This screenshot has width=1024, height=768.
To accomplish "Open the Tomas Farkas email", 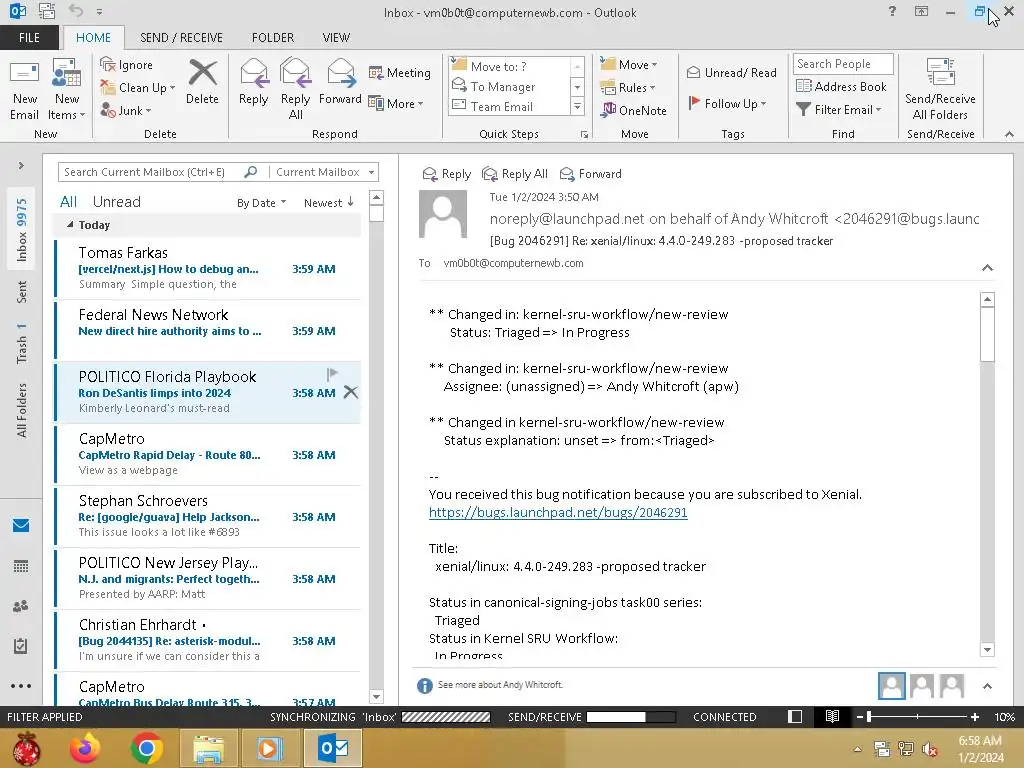I will coord(208,268).
